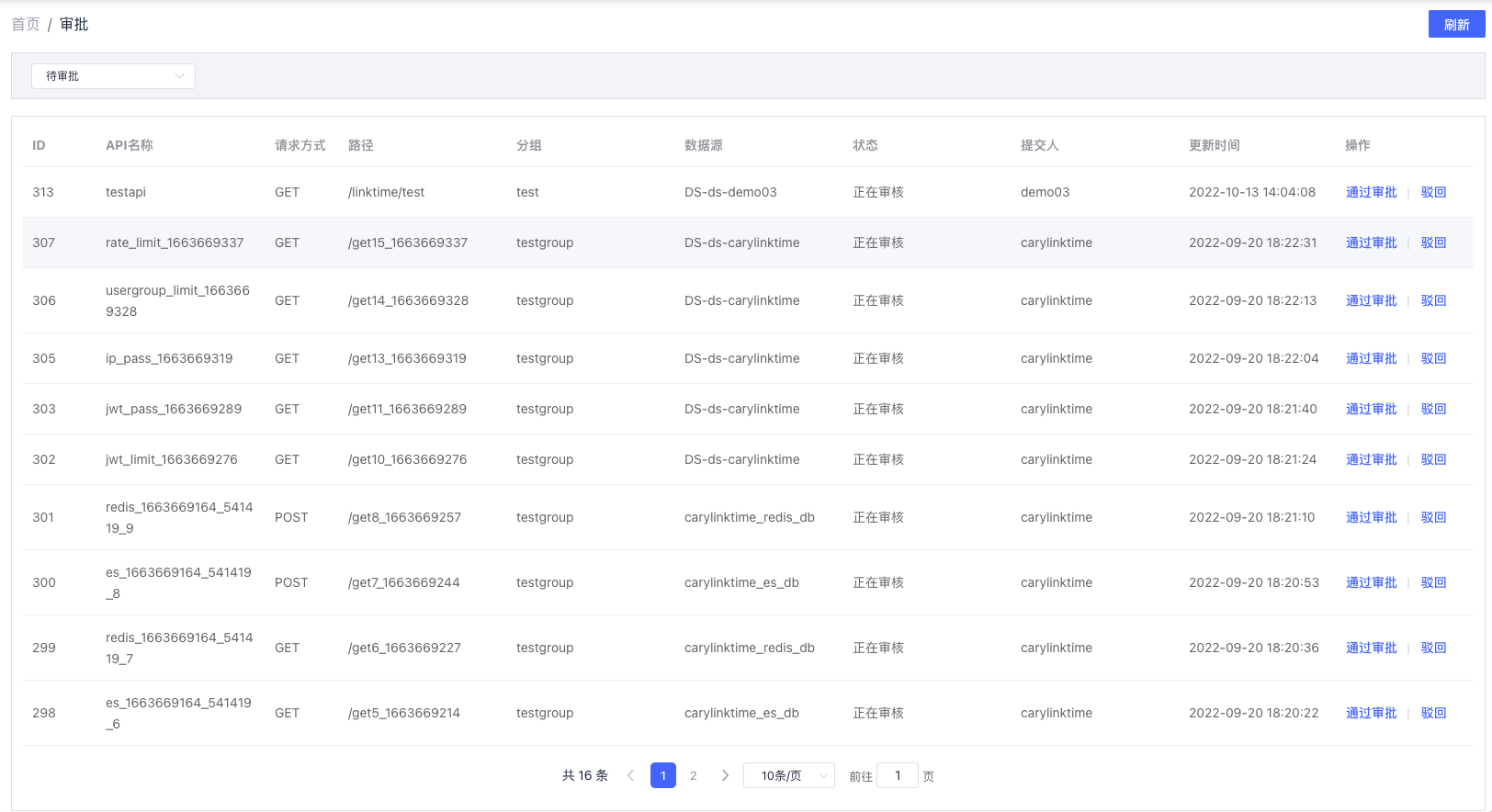
Task: Click the previous page arrow
Action: coord(630,775)
